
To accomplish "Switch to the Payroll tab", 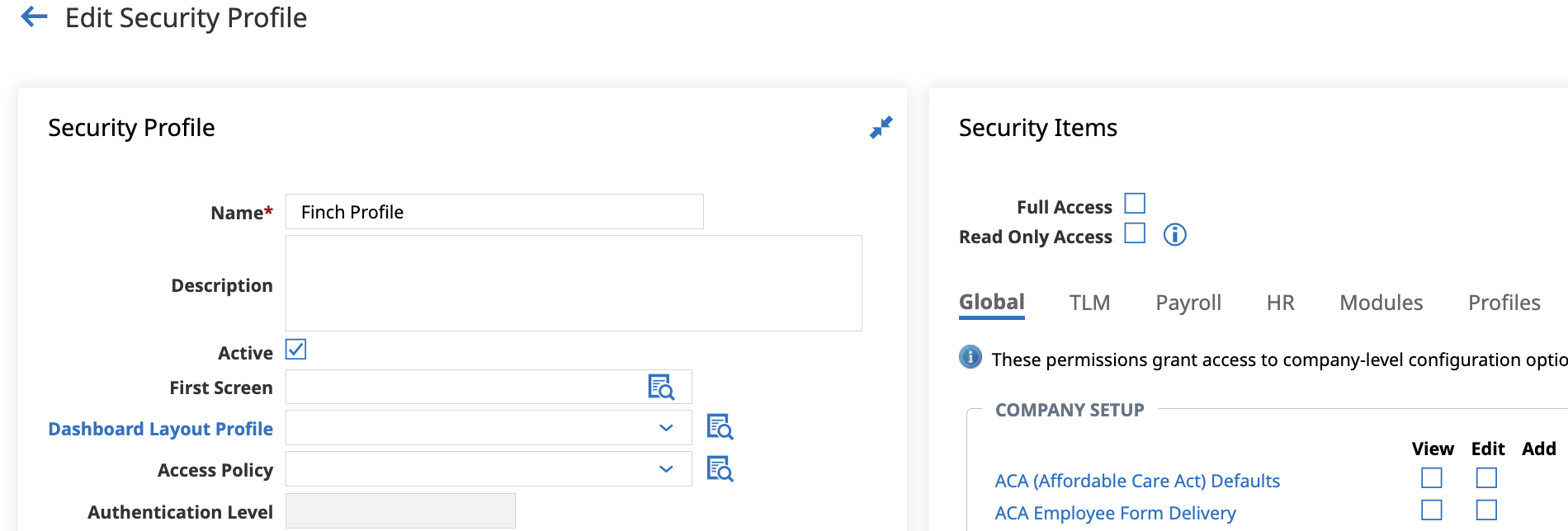I will pos(1188,303).
